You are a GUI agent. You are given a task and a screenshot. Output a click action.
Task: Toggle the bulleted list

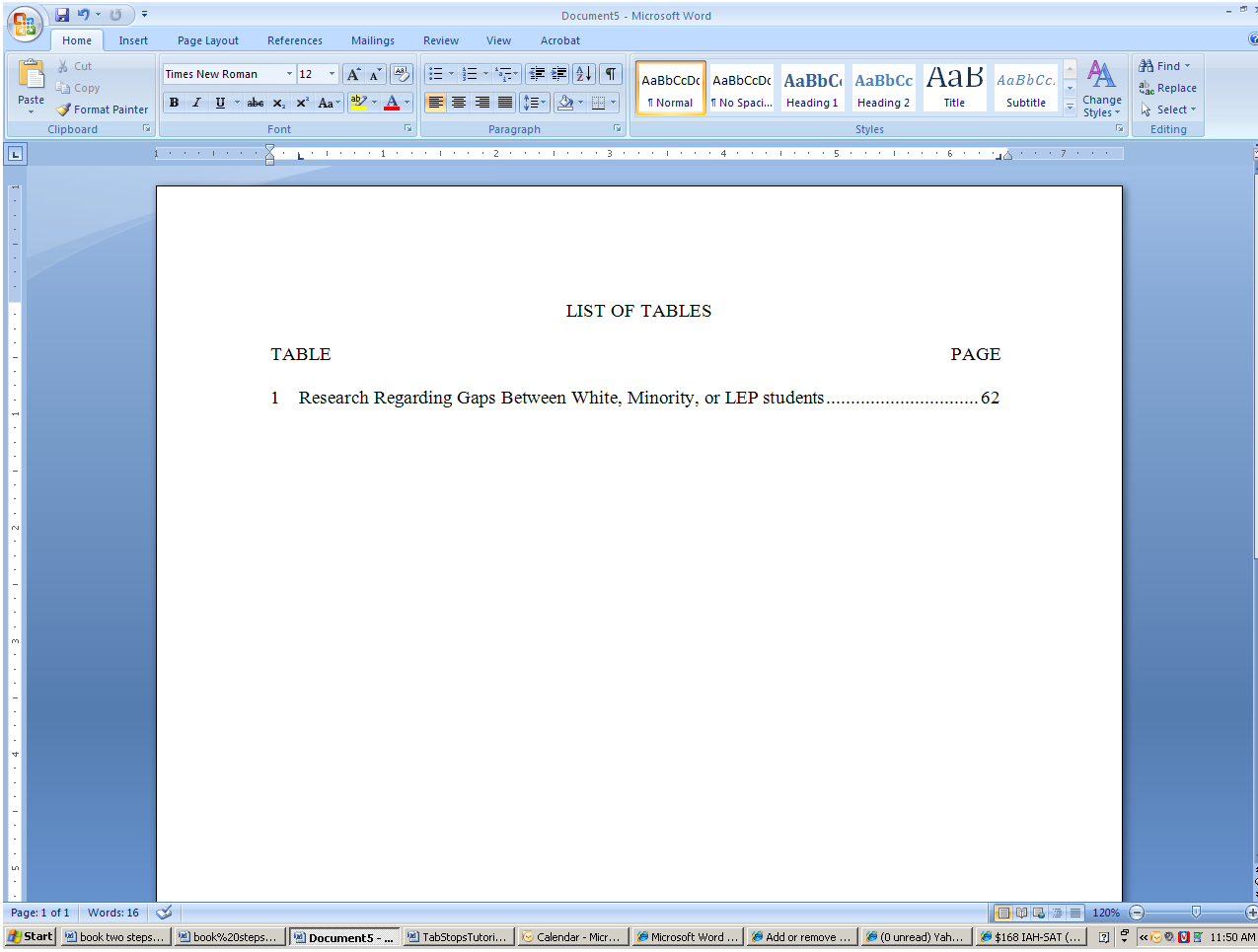(x=438, y=73)
